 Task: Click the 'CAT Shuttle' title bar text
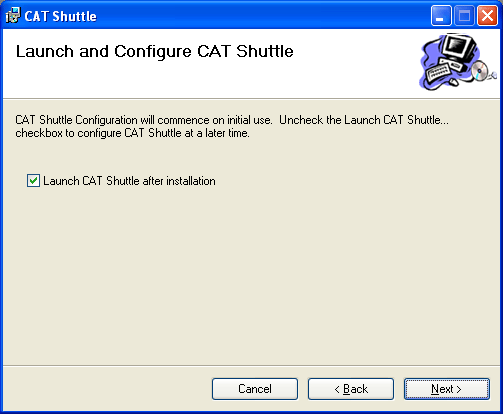[x=60, y=16]
